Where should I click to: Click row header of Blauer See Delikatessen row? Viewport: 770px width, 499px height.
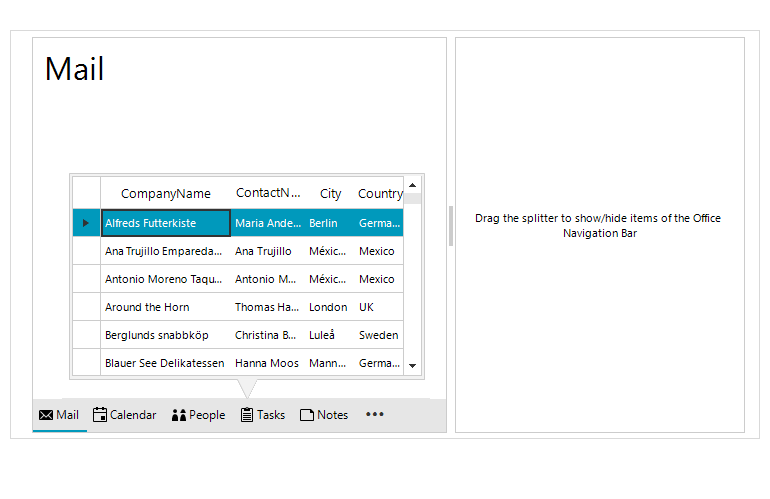point(86,363)
